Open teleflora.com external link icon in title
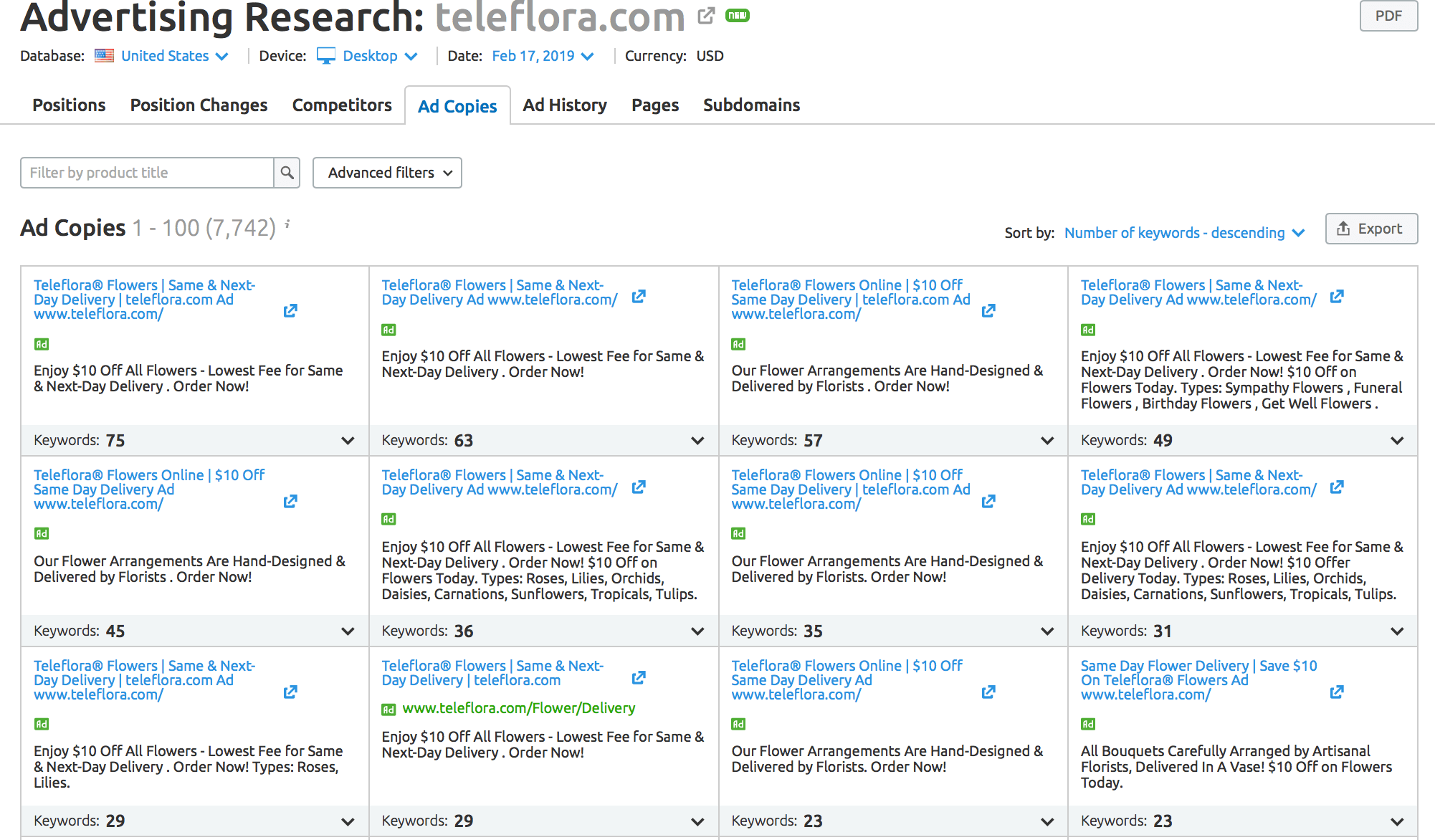Viewport: 1435px width, 840px height. 706,15
